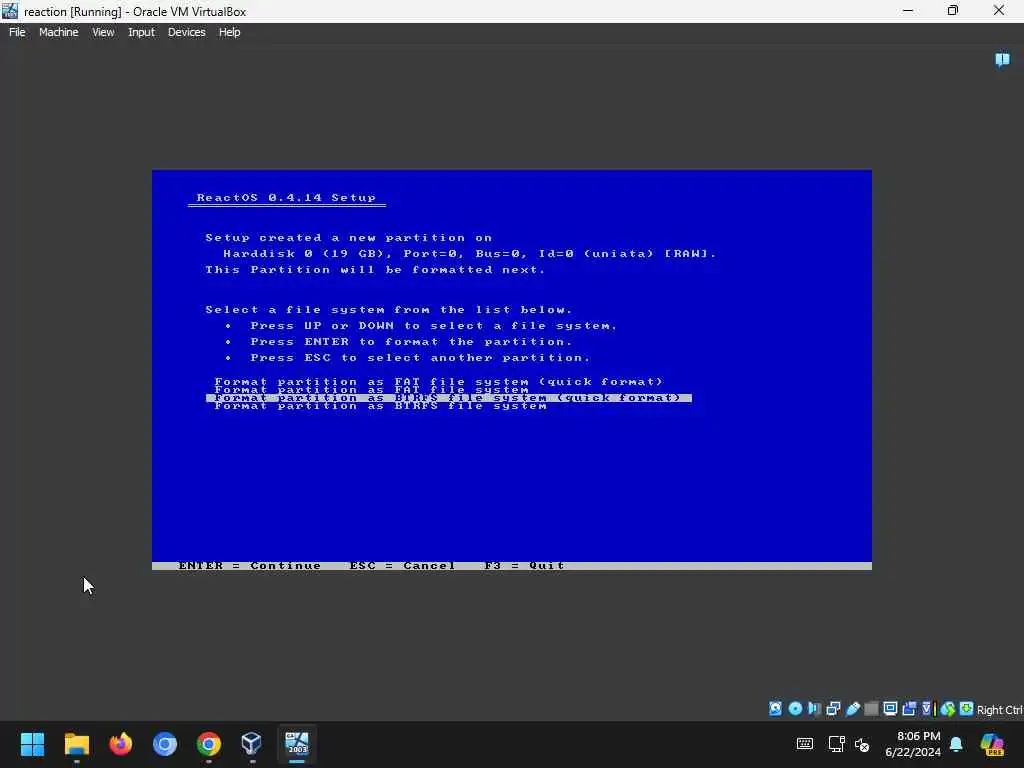Open the View menu
This screenshot has width=1024, height=768.
point(103,32)
